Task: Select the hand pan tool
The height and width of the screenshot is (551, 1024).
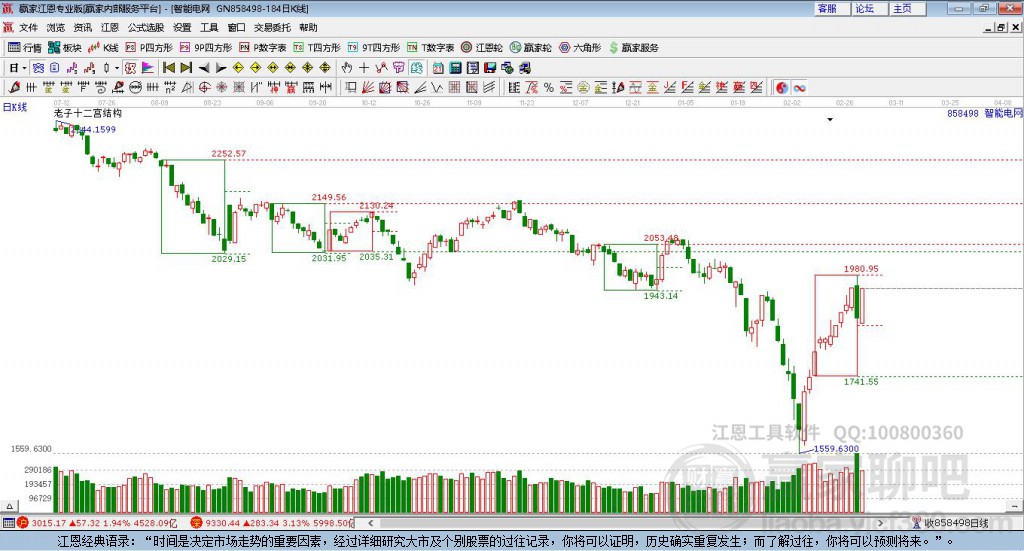Action: tap(347, 68)
